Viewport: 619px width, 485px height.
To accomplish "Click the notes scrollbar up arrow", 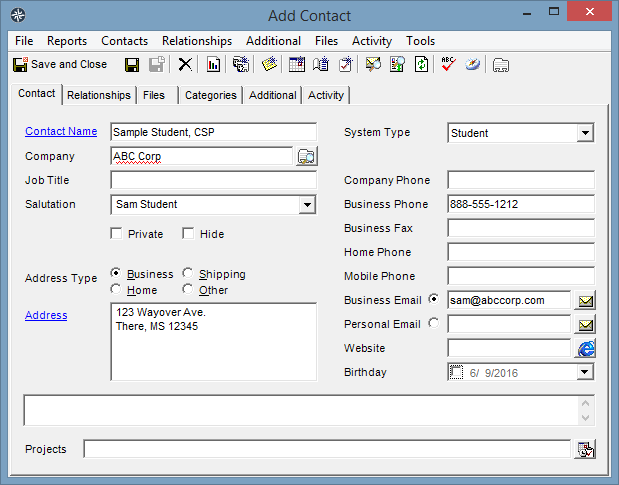I will 585,403.
